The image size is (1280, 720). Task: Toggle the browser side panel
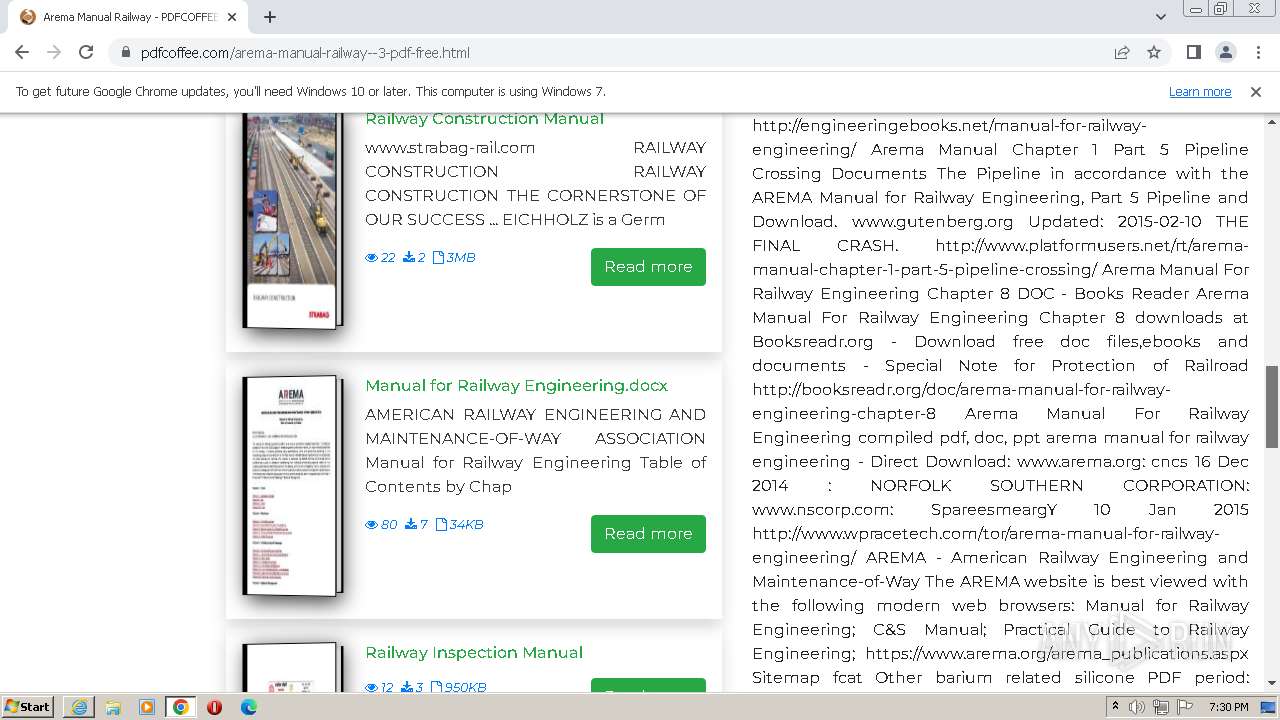tap(1193, 52)
